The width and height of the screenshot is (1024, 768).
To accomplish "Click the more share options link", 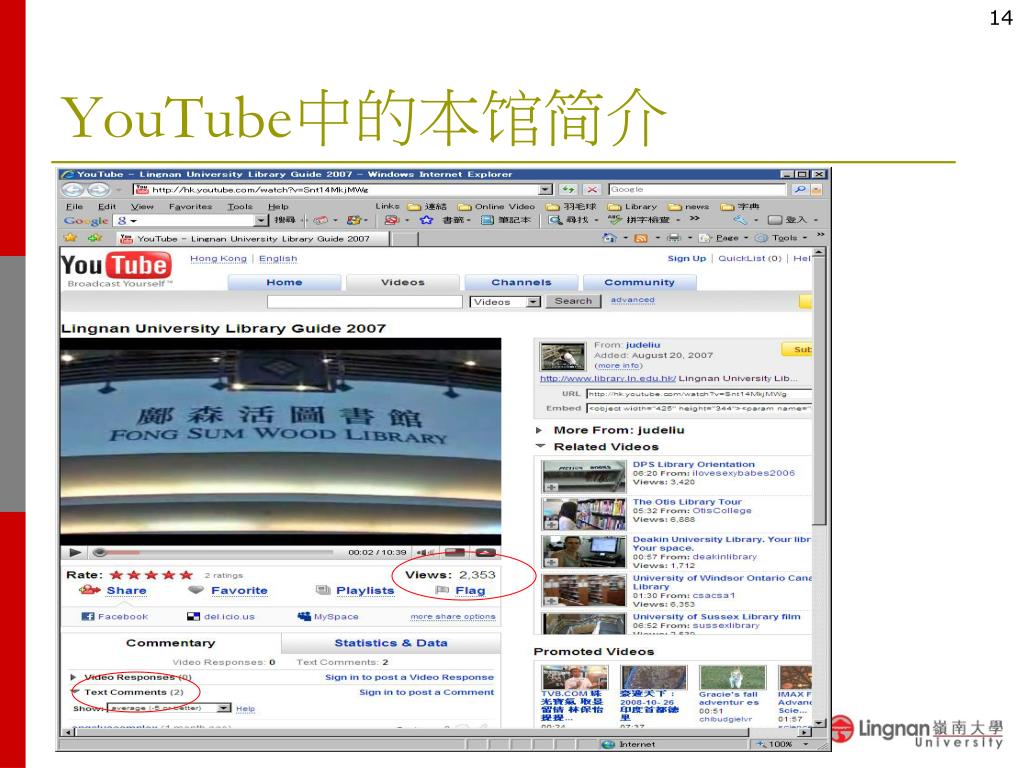I will (453, 616).
